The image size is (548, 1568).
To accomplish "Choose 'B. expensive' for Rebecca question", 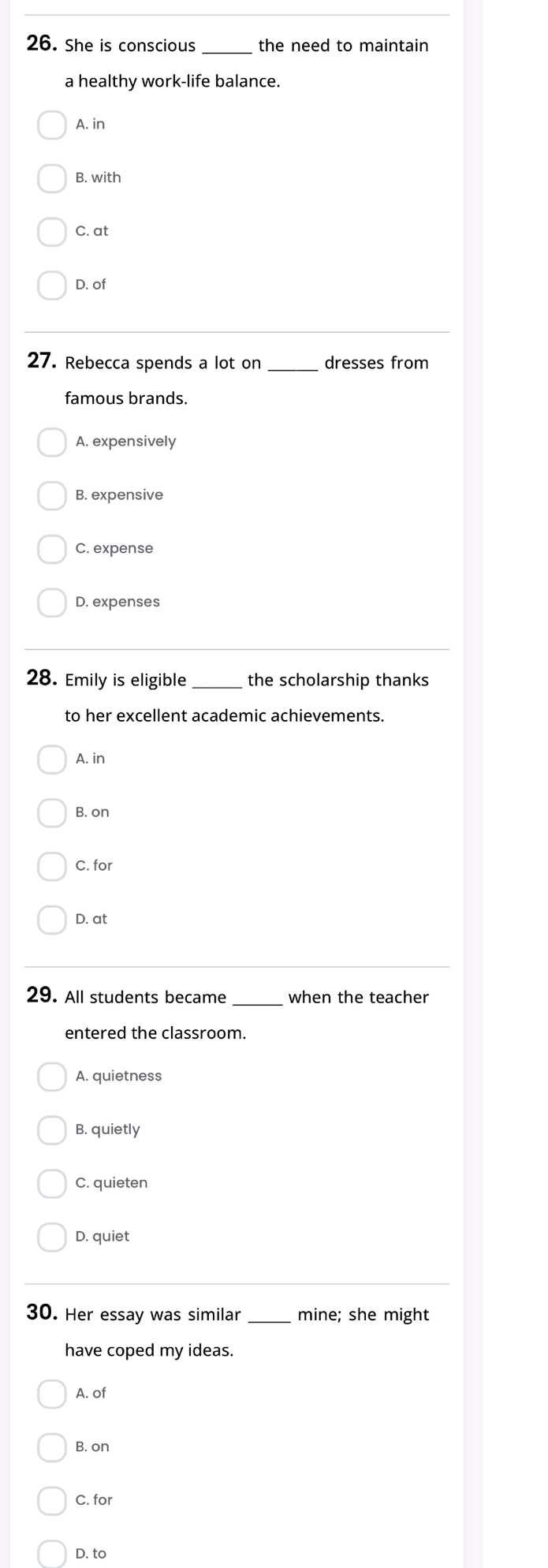I will pyautogui.click(x=52, y=495).
